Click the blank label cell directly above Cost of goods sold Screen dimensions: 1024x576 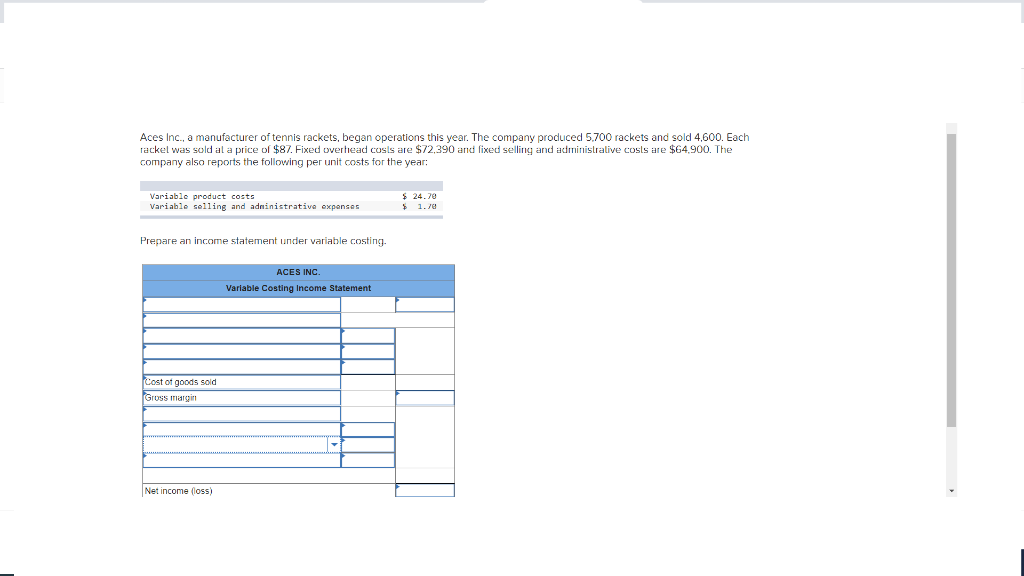[x=242, y=367]
